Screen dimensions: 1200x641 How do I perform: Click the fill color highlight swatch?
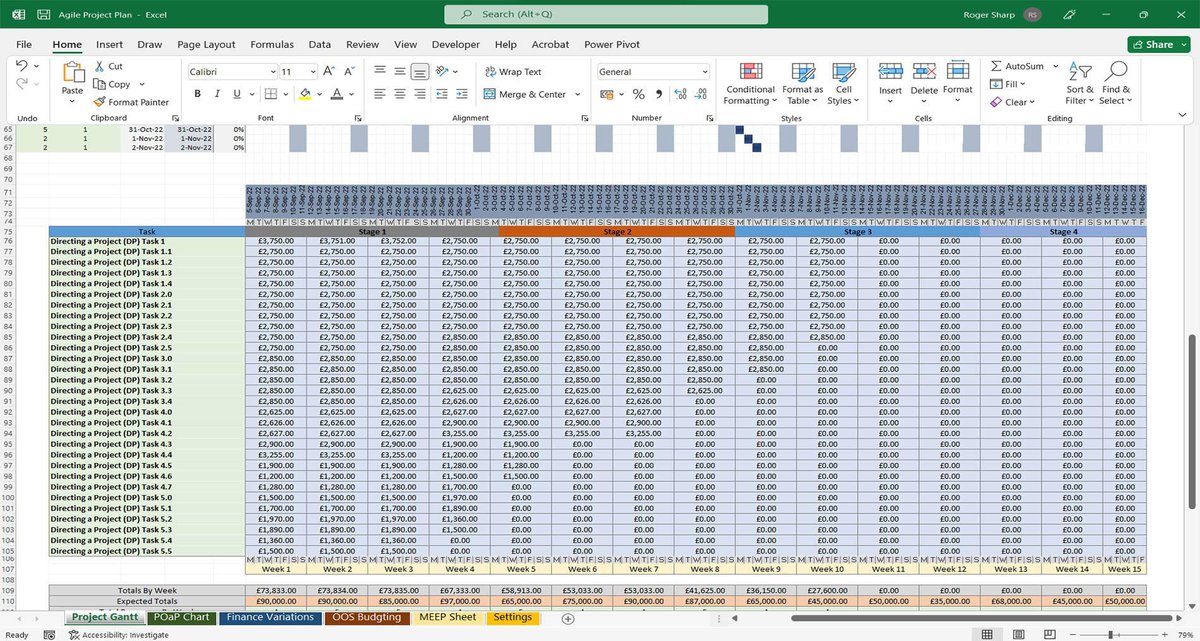pos(306,94)
